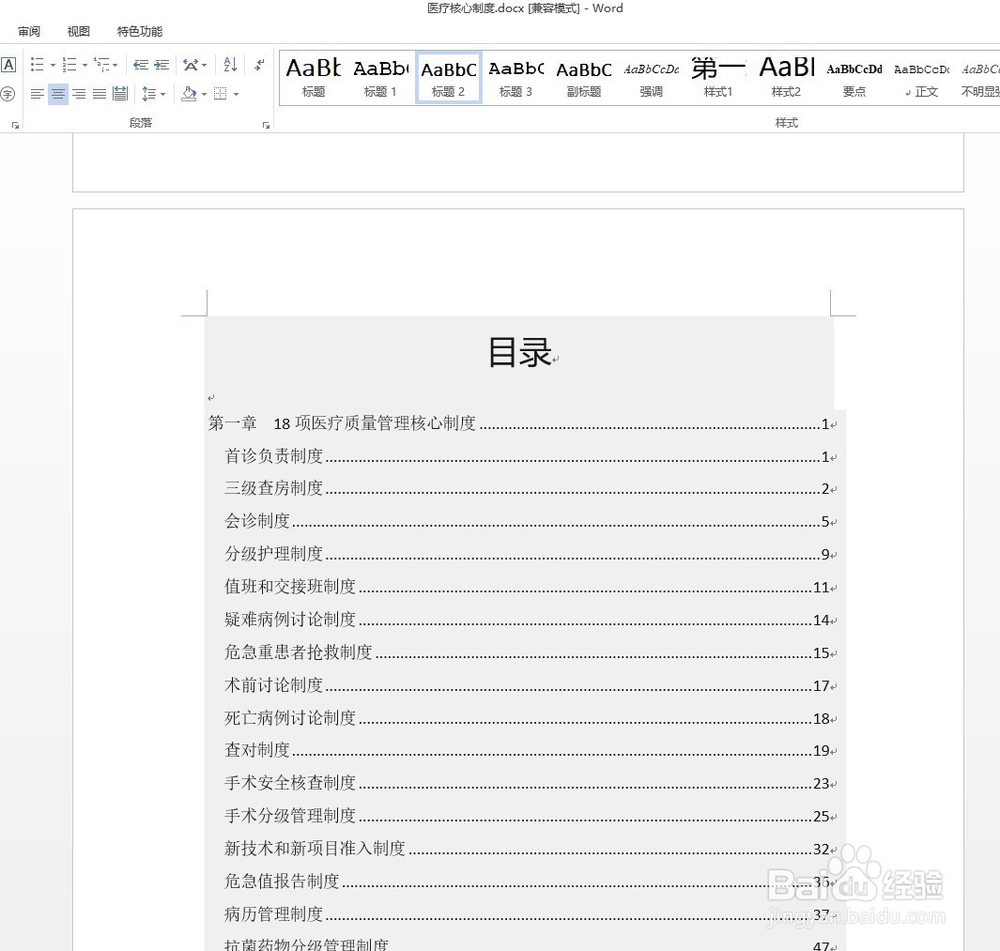Apply the 标题 2 style
1000x951 pixels.
click(448, 77)
